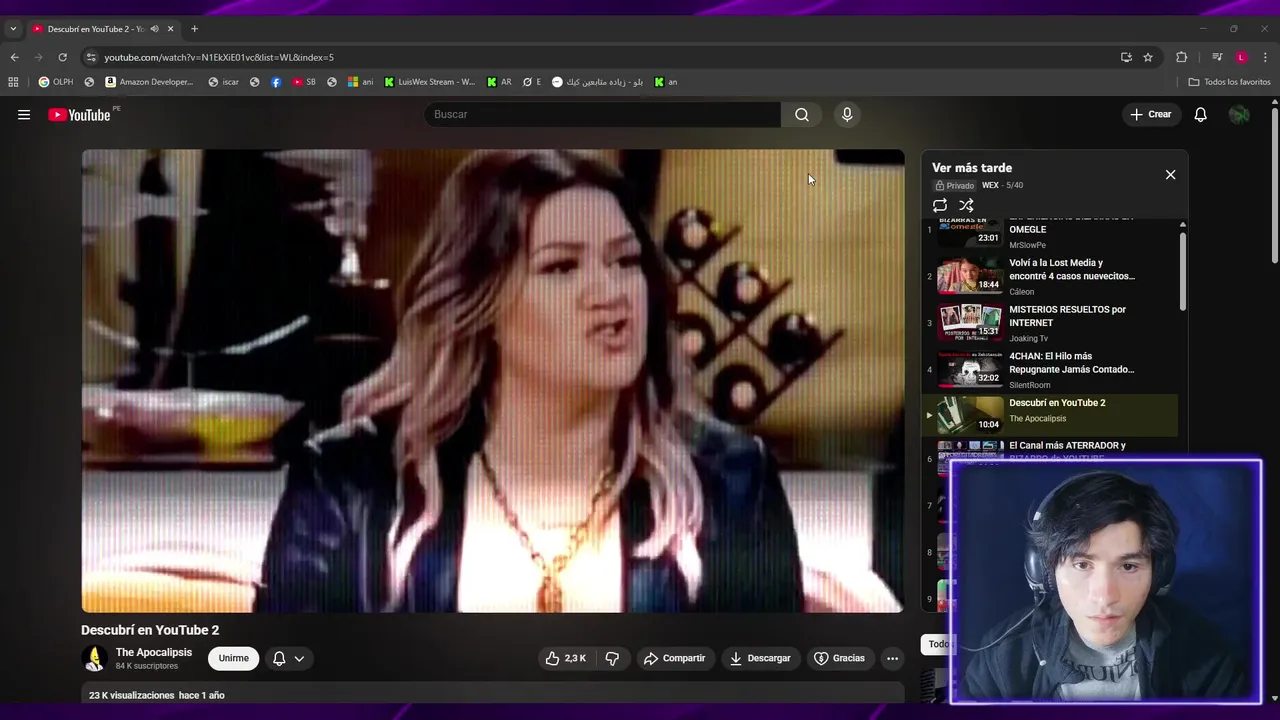The image size is (1280, 720).
Task: Open a new browser tab
Action: (194, 29)
